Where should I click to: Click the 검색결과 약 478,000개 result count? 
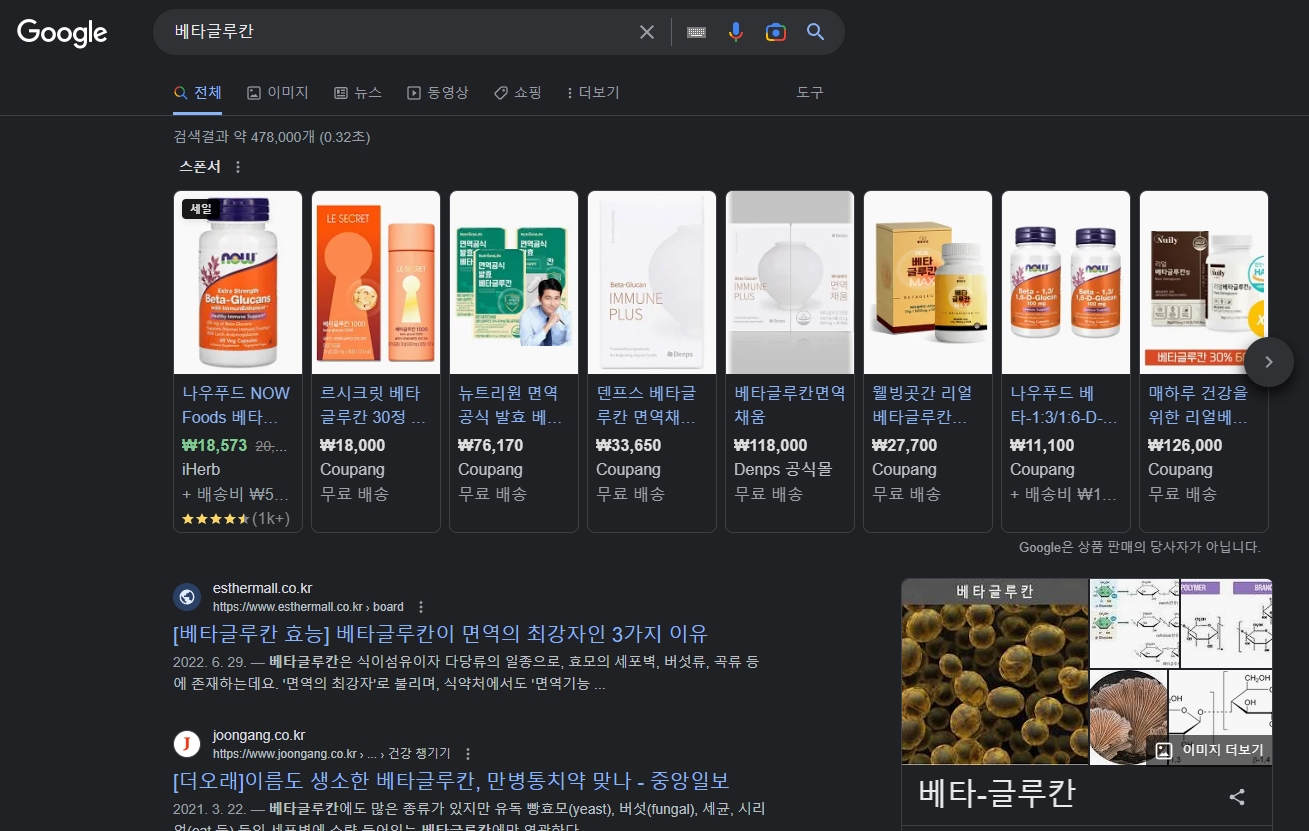(x=272, y=137)
